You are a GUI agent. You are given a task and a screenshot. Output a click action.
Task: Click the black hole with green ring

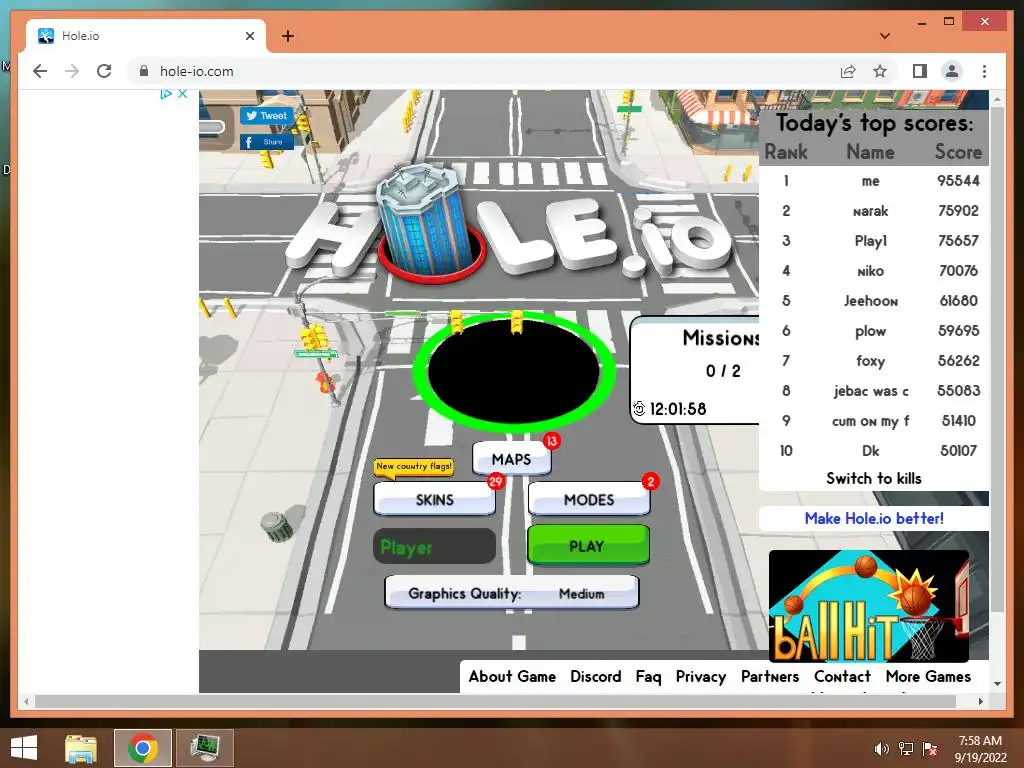click(514, 370)
